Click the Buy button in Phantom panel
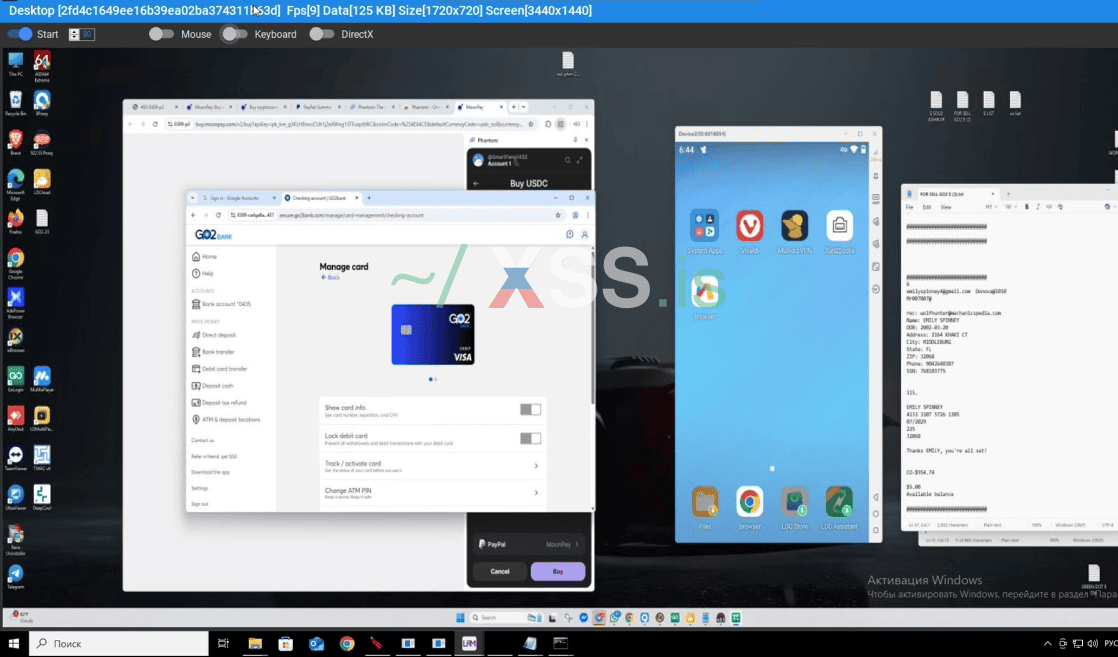This screenshot has width=1118, height=657. coord(558,571)
